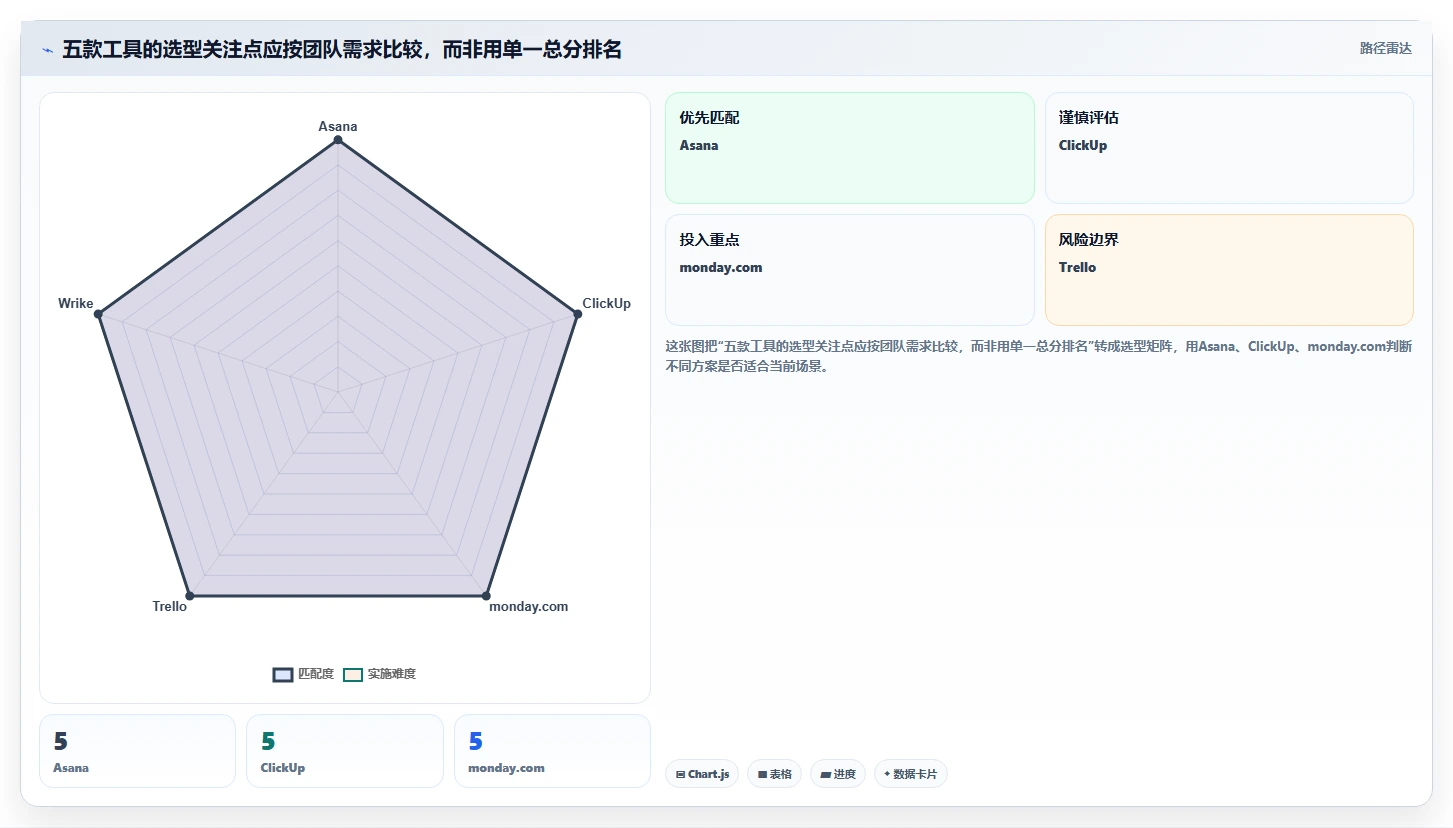1453x828 pixels.
Task: Select the monday.com data point on radar
Action: pyautogui.click(x=486, y=596)
